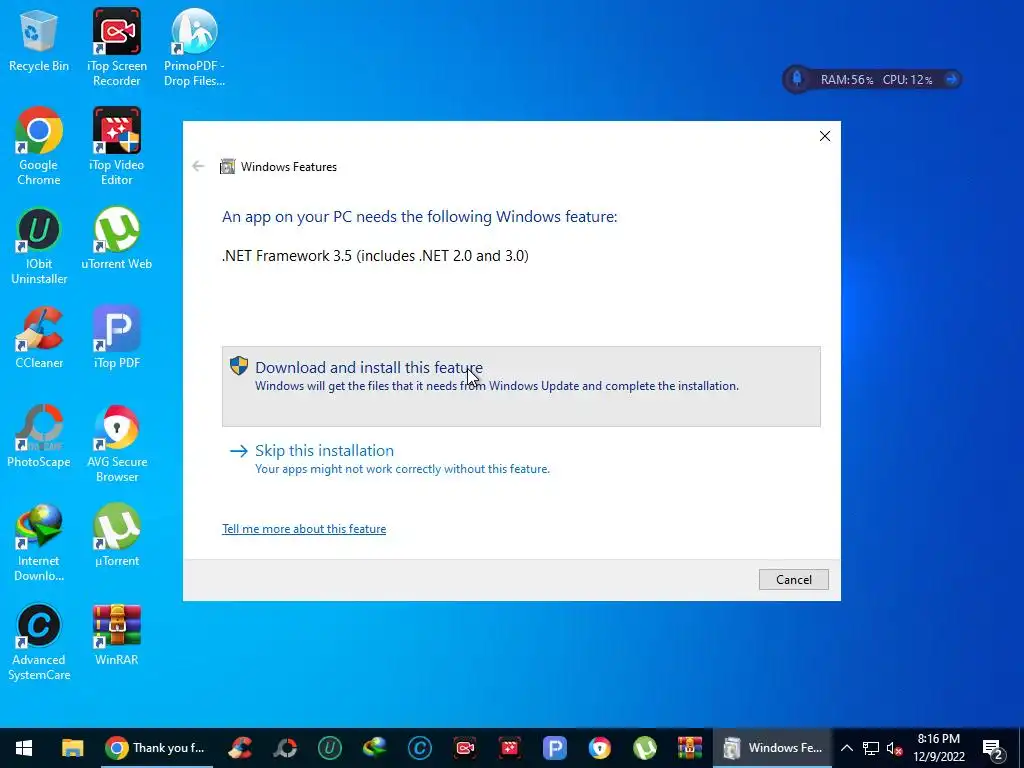Viewport: 1024px width, 768px height.
Task: Open the notification center icon
Action: (x=993, y=749)
